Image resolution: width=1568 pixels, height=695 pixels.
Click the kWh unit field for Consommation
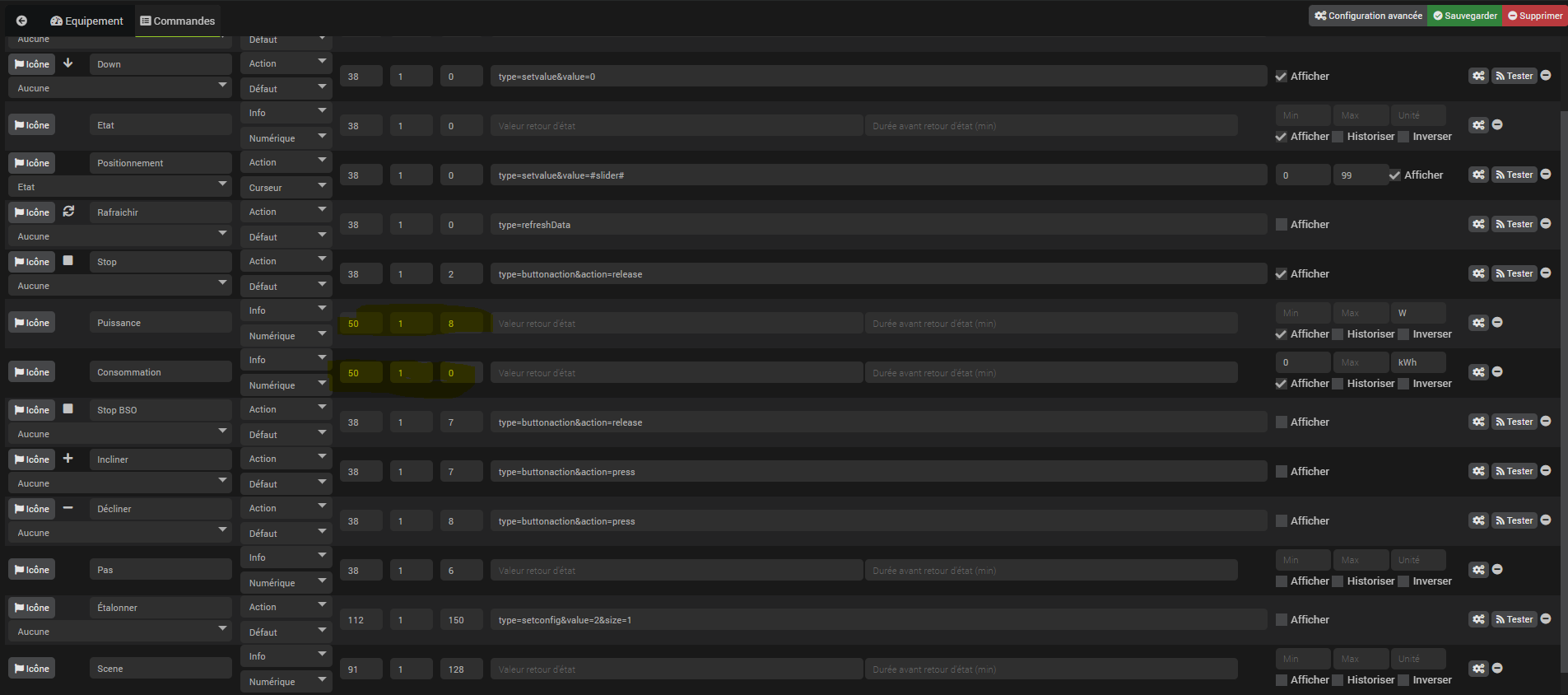coord(1417,362)
